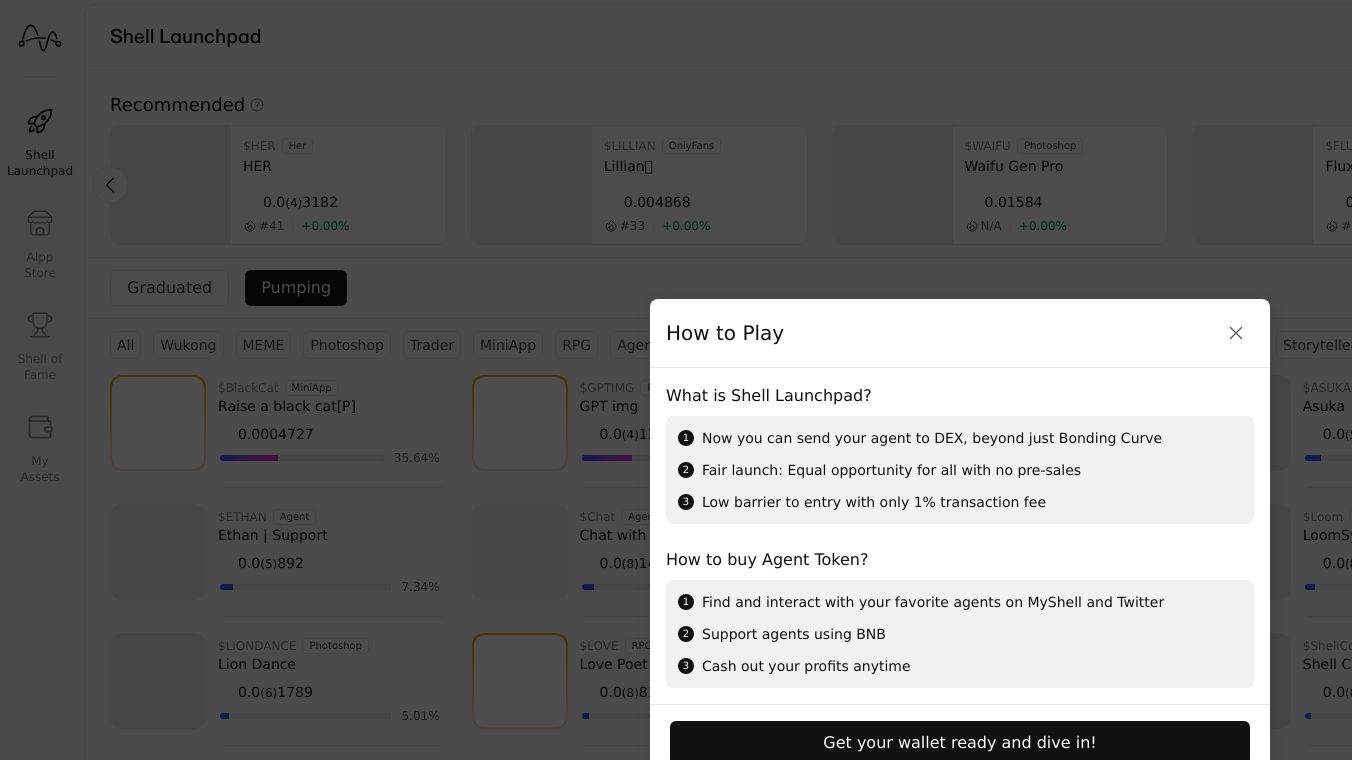Open My Assets wallet icon

coord(40,427)
